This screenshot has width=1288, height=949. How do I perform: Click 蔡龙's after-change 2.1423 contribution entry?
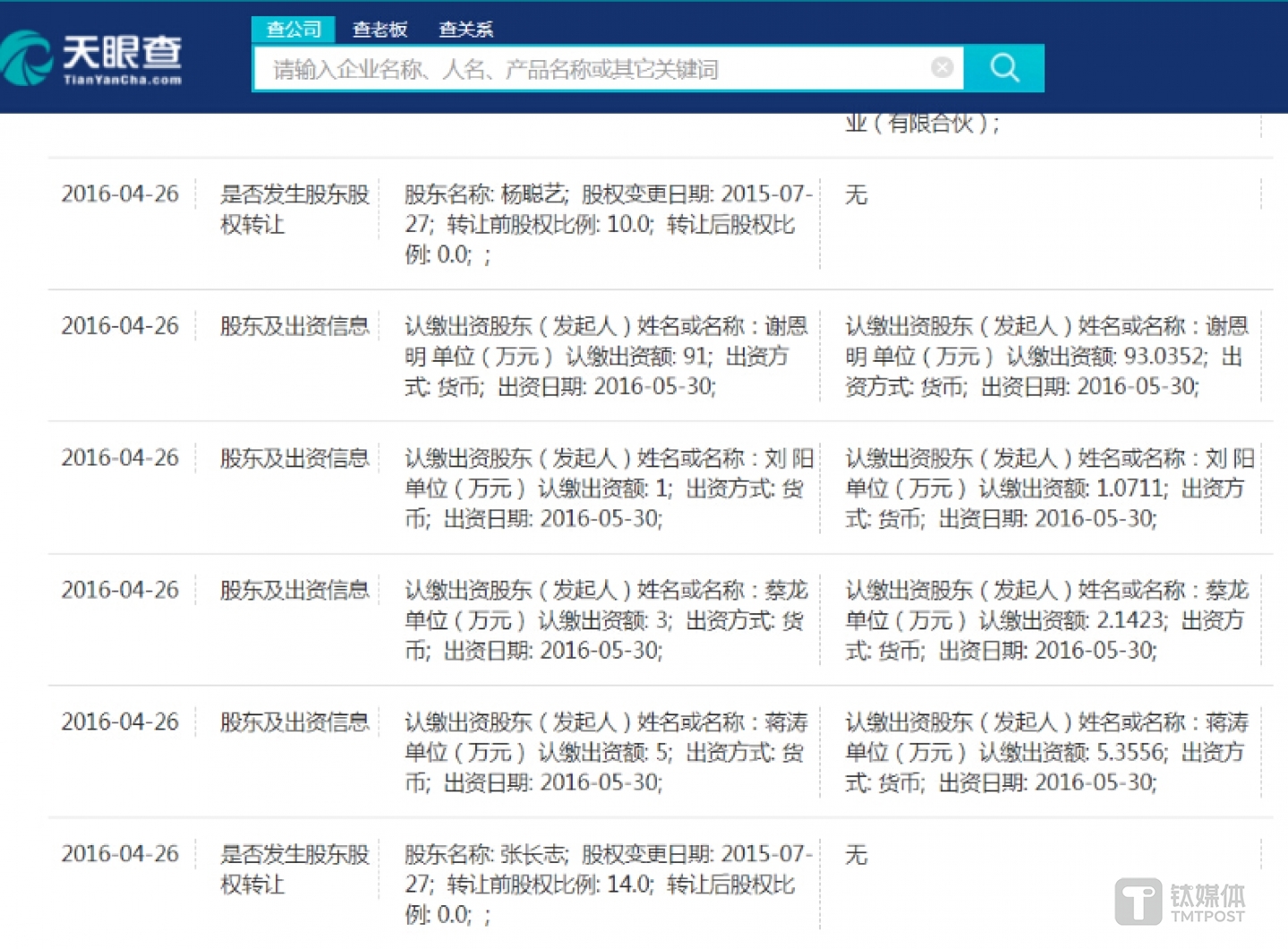1045,620
